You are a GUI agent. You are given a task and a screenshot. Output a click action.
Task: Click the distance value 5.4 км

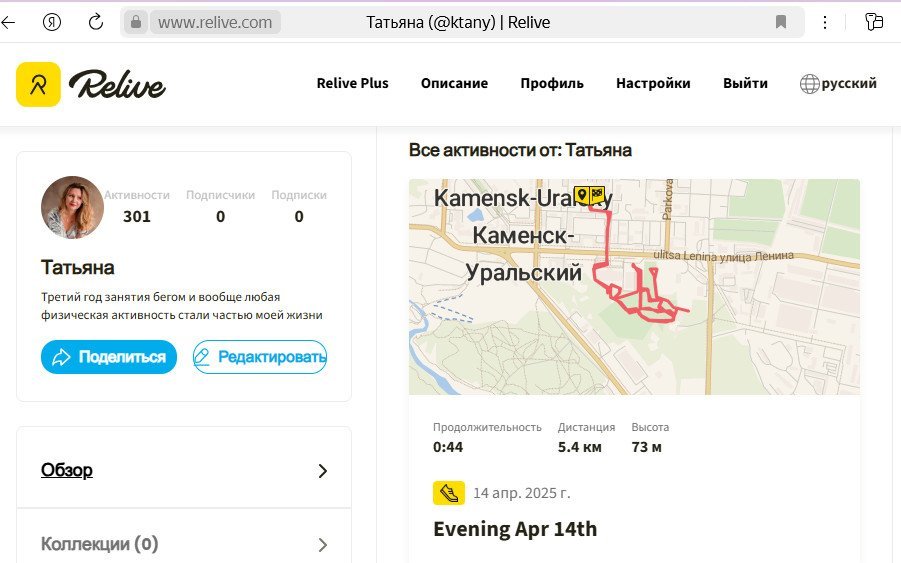[x=579, y=447]
